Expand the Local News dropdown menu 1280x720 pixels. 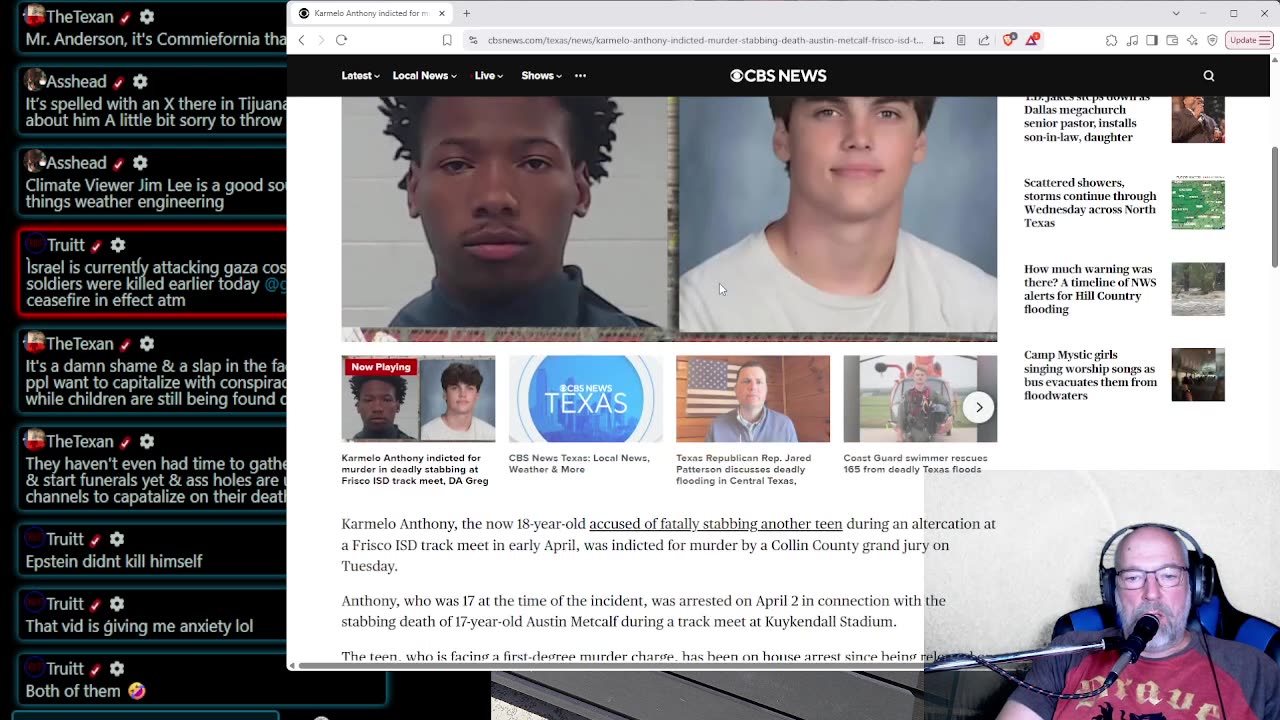tap(424, 76)
